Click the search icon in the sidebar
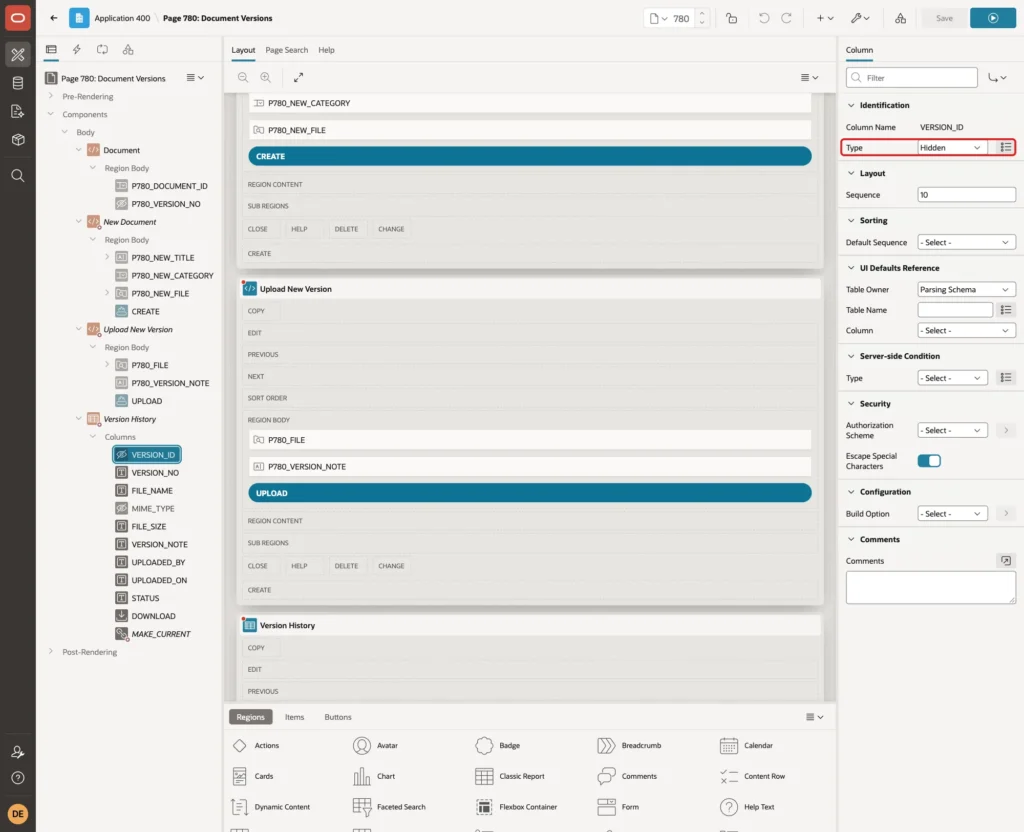Image resolution: width=1024 pixels, height=832 pixels. pos(18,176)
